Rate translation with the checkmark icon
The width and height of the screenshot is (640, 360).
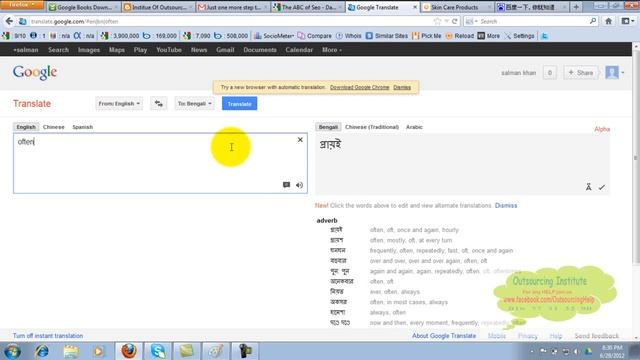click(x=602, y=187)
